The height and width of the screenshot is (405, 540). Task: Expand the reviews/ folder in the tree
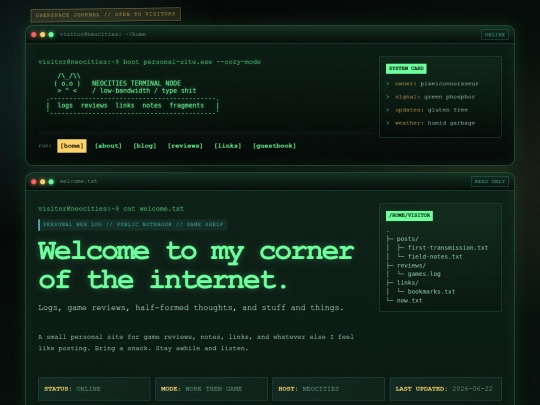(x=411, y=266)
